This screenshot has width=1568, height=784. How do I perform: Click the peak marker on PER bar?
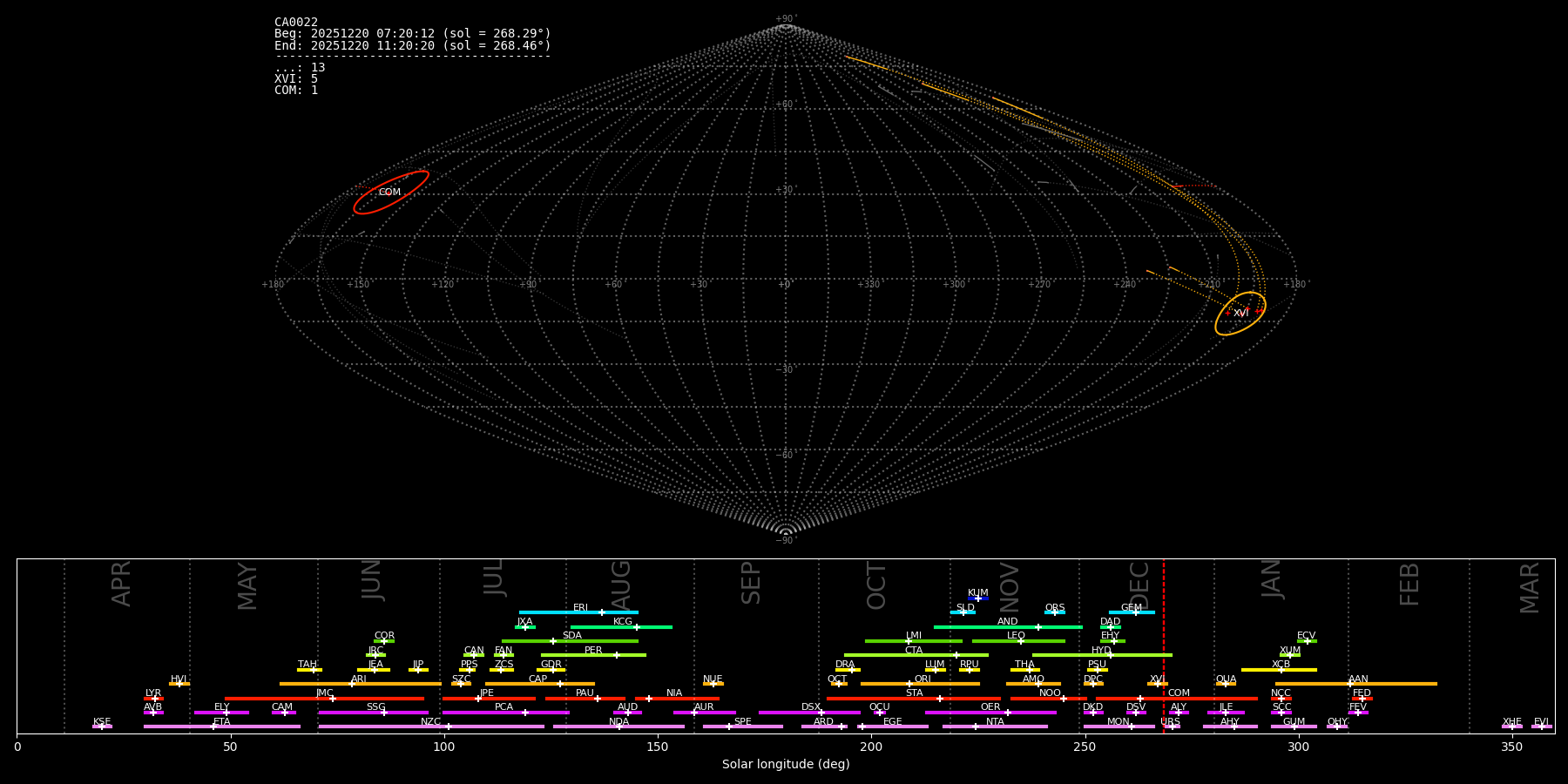tap(617, 655)
